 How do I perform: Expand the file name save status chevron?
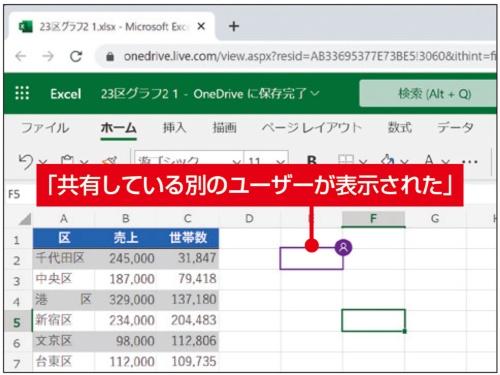315,93
